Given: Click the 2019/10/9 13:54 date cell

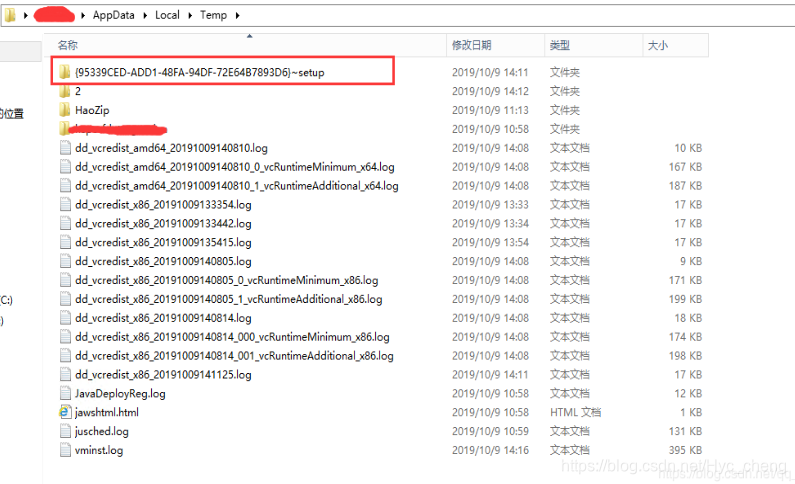Looking at the screenshot, I should click(490, 242).
